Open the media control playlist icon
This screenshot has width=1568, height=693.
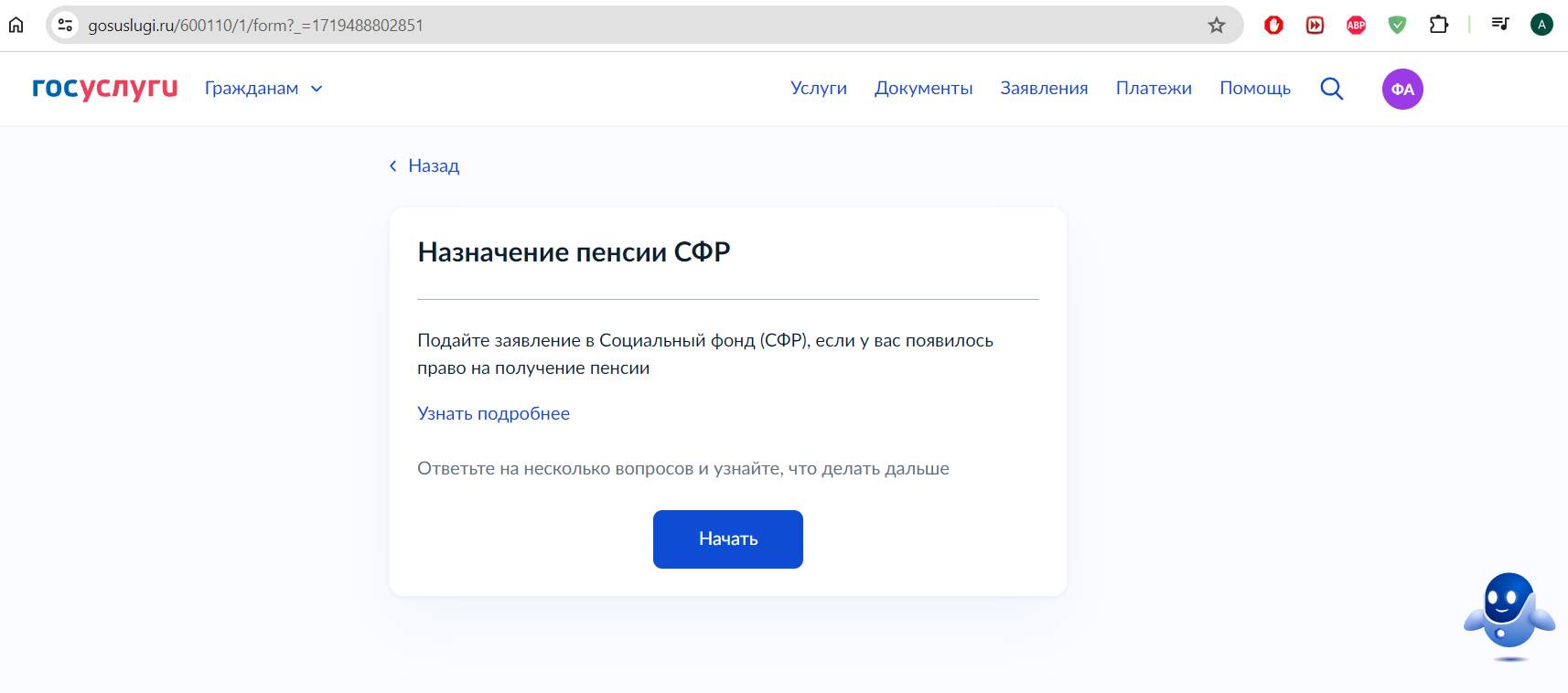click(x=1500, y=24)
